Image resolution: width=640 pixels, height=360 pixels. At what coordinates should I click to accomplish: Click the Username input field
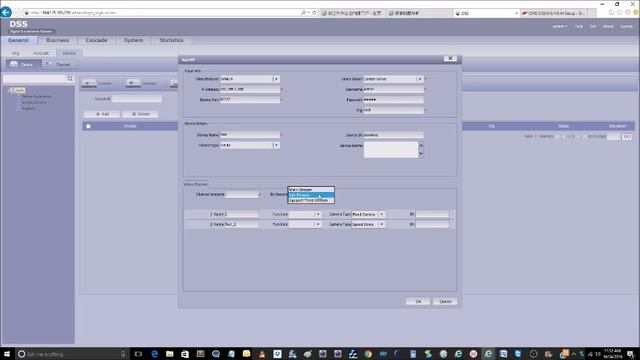(x=393, y=89)
